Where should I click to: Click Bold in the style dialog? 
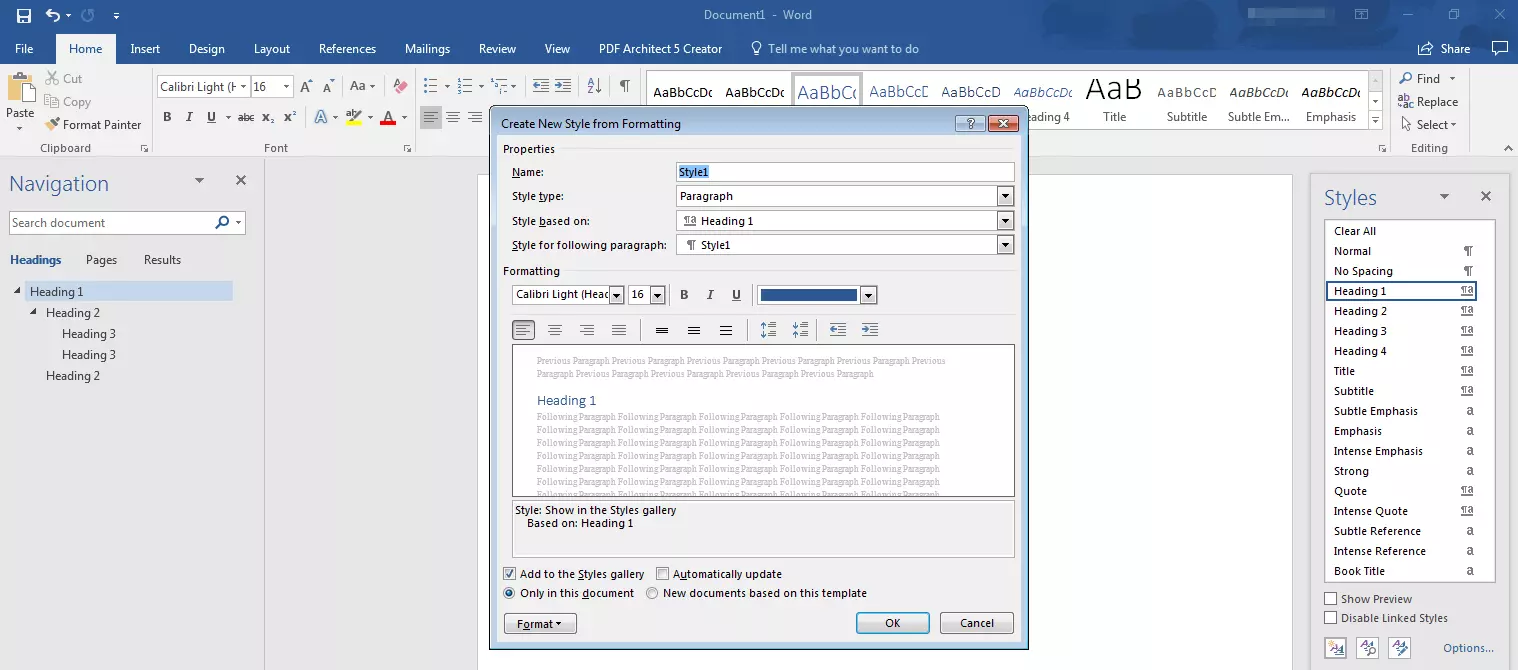(x=685, y=295)
